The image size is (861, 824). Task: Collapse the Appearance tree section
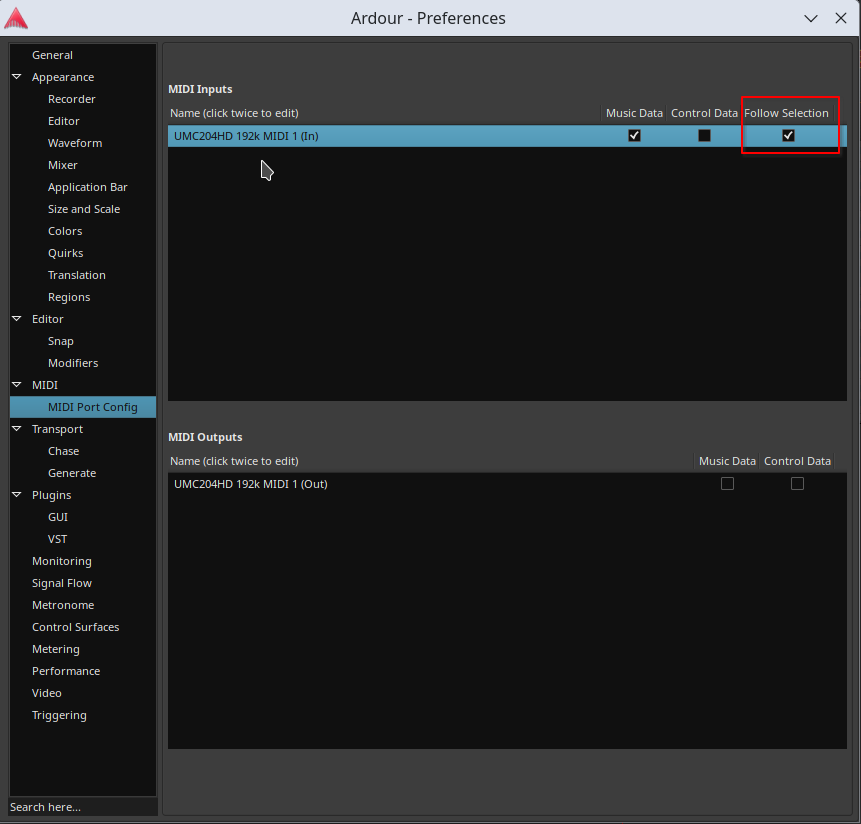click(x=17, y=77)
